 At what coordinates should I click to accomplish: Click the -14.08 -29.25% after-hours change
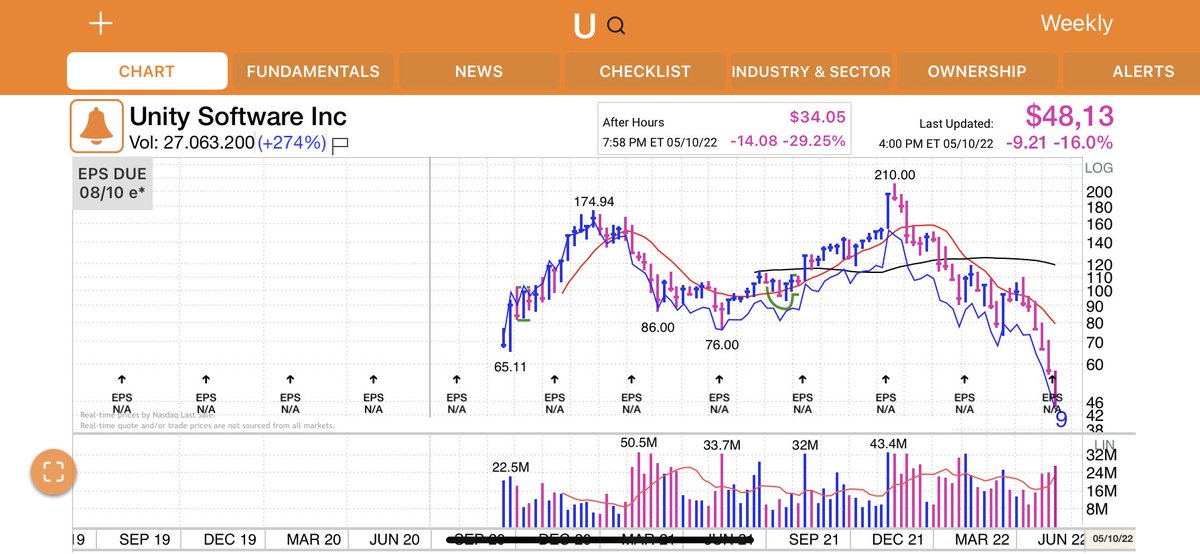788,142
